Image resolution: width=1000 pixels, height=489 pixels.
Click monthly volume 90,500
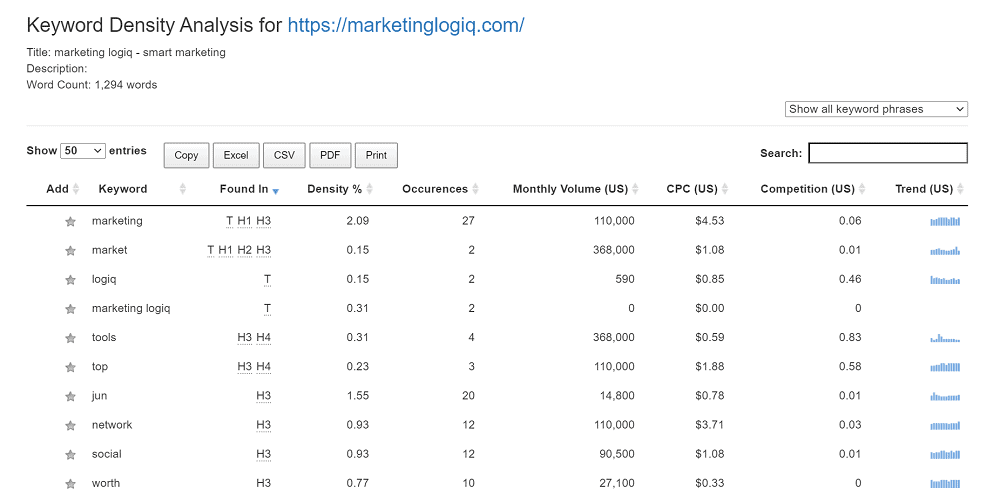[x=617, y=454]
